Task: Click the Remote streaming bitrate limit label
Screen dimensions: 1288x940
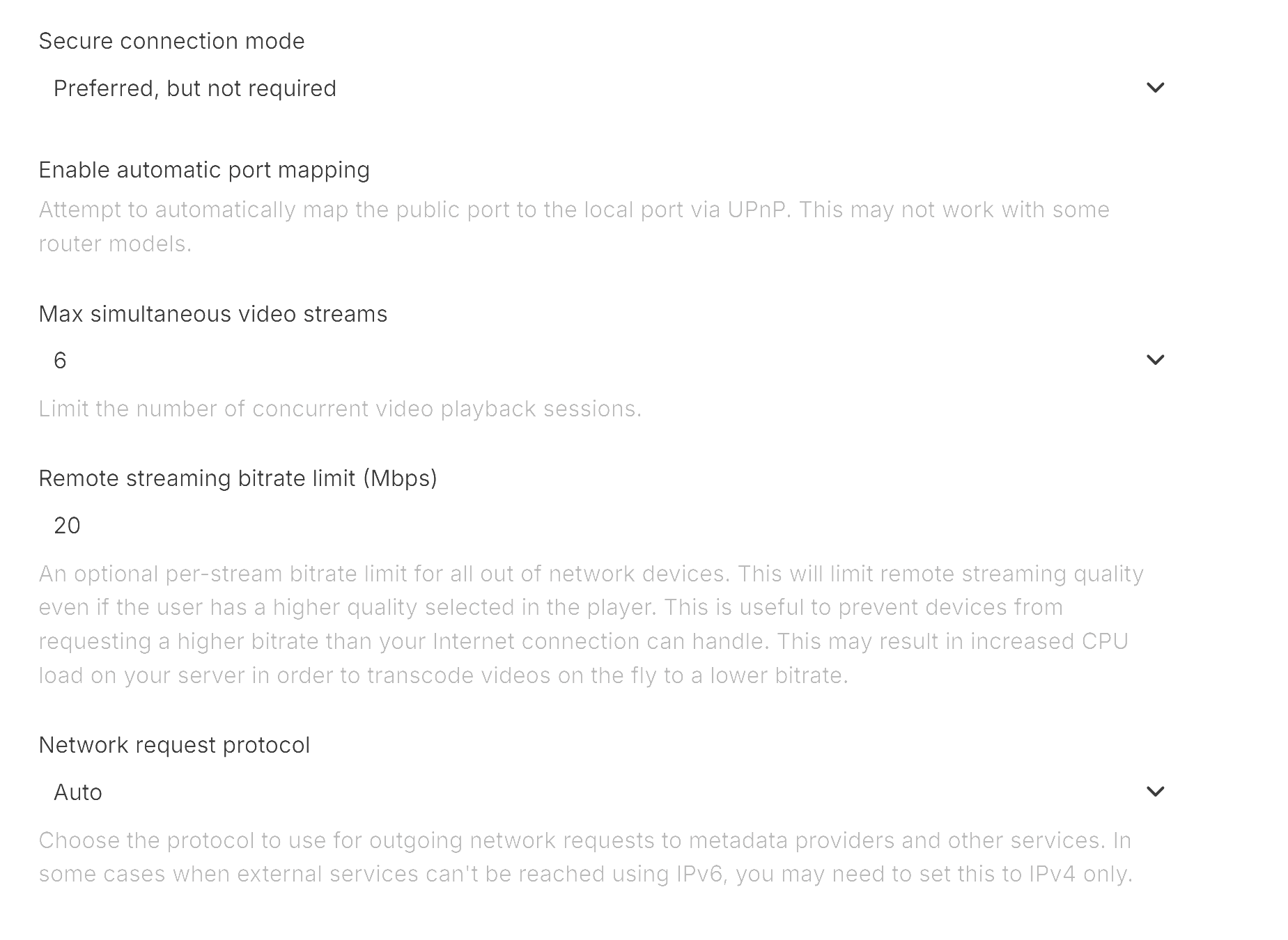Action: (x=238, y=478)
